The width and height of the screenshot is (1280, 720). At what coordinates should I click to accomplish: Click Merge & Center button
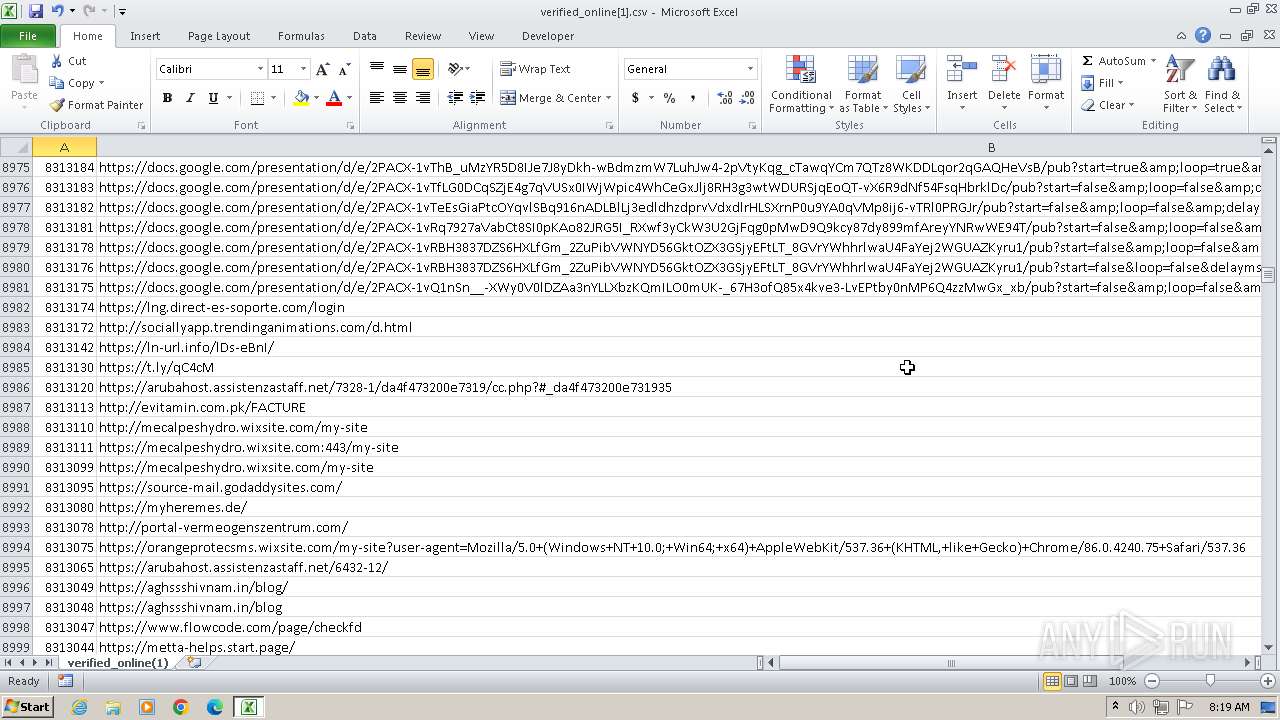pyautogui.click(x=550, y=98)
